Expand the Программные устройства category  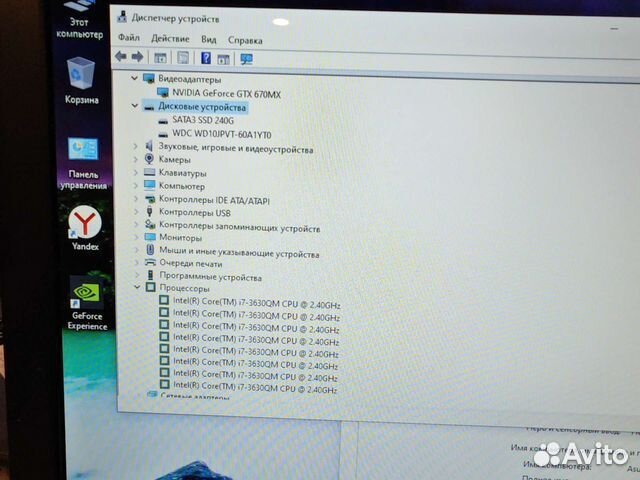pyautogui.click(x=138, y=275)
